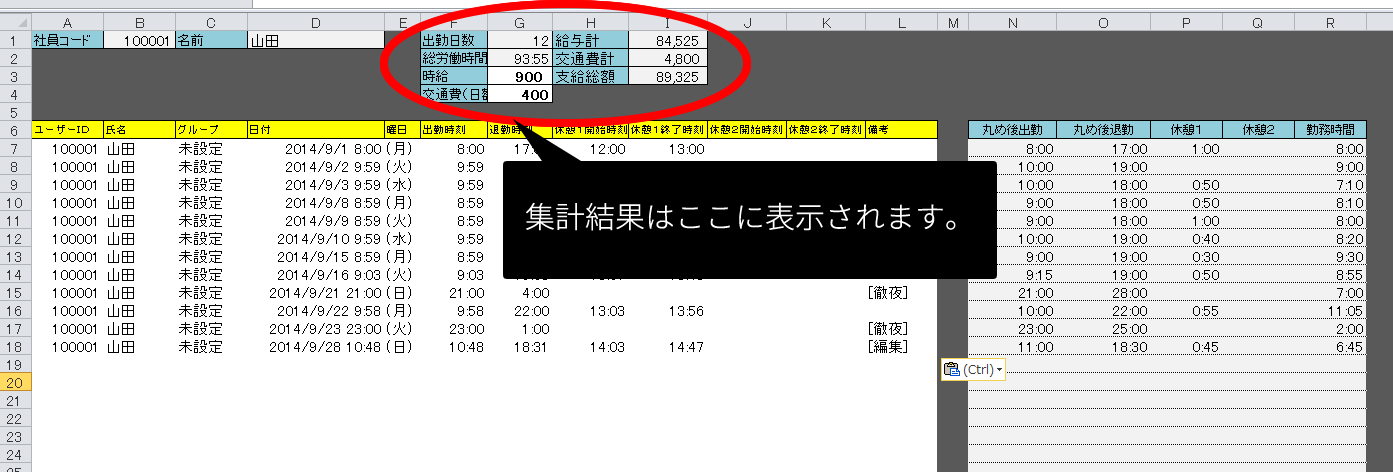Select column header R
Viewport: 1393px width, 472px height.
[1330, 23]
